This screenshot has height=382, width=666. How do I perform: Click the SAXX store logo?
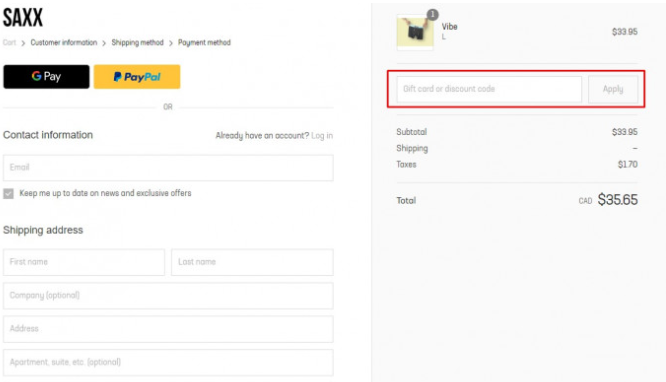pyautogui.click(x=23, y=18)
